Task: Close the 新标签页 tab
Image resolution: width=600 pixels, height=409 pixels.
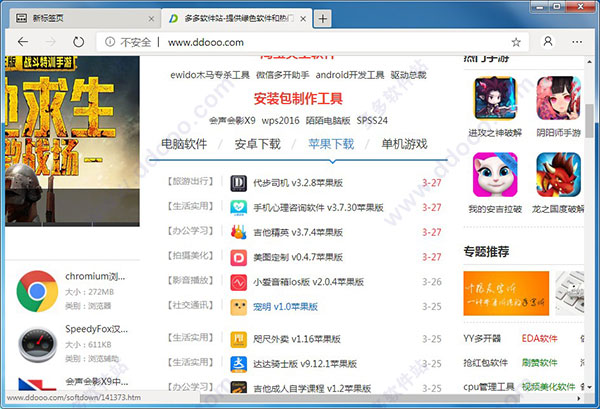Action: tap(152, 18)
